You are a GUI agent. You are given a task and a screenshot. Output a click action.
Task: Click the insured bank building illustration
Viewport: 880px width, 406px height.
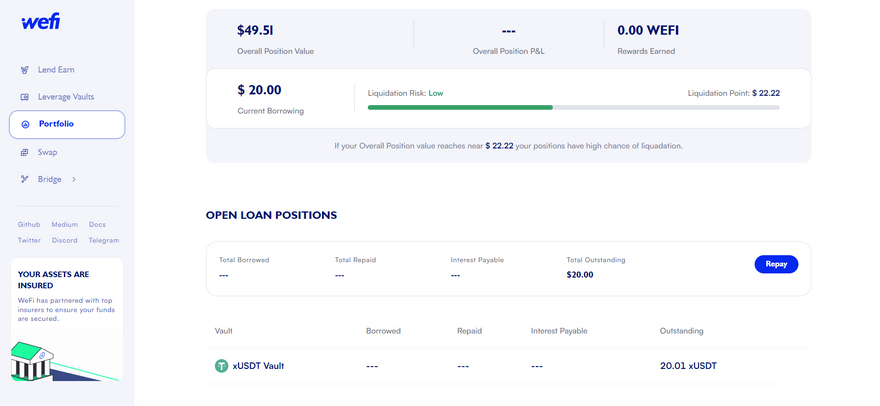coord(33,361)
